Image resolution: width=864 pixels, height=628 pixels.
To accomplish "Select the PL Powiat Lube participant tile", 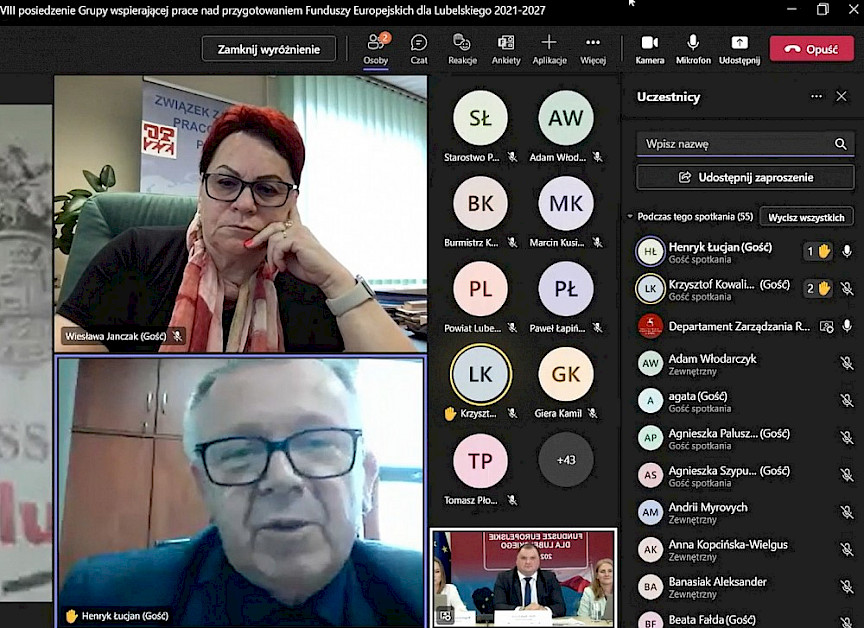I will (480, 297).
